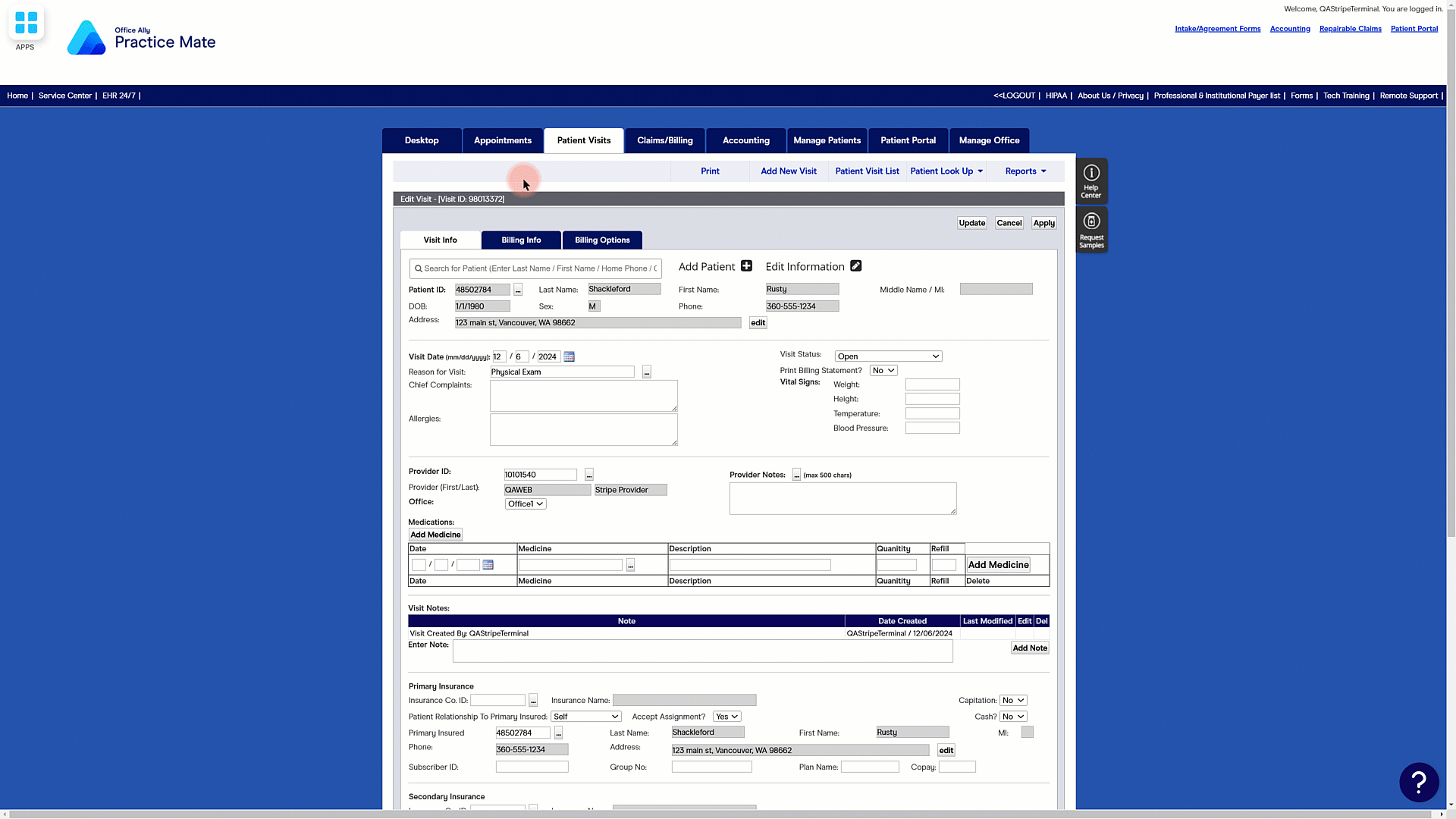Viewport: 1456px width, 819px height.
Task: Open the Repairable Claims link
Action: 1350,29
